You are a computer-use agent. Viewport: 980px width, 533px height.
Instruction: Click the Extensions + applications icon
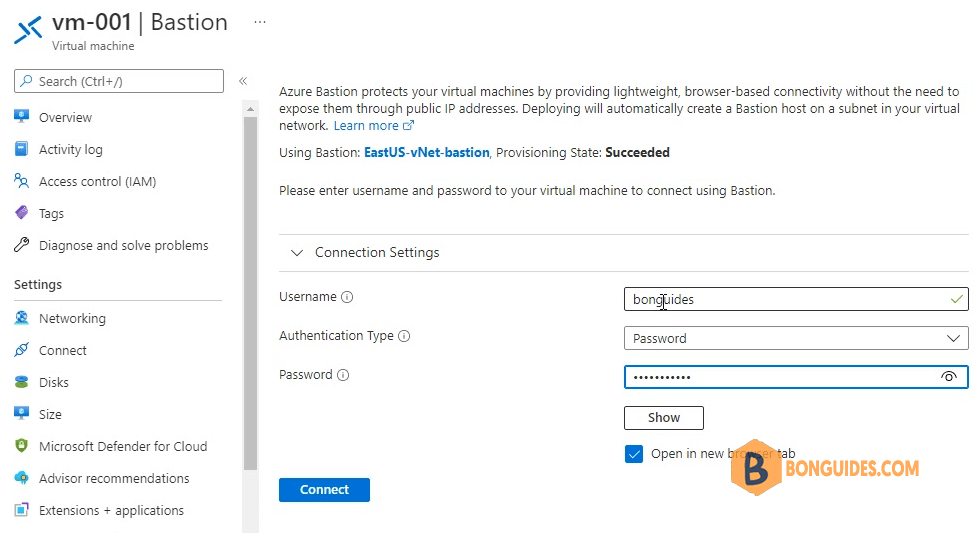(x=21, y=509)
